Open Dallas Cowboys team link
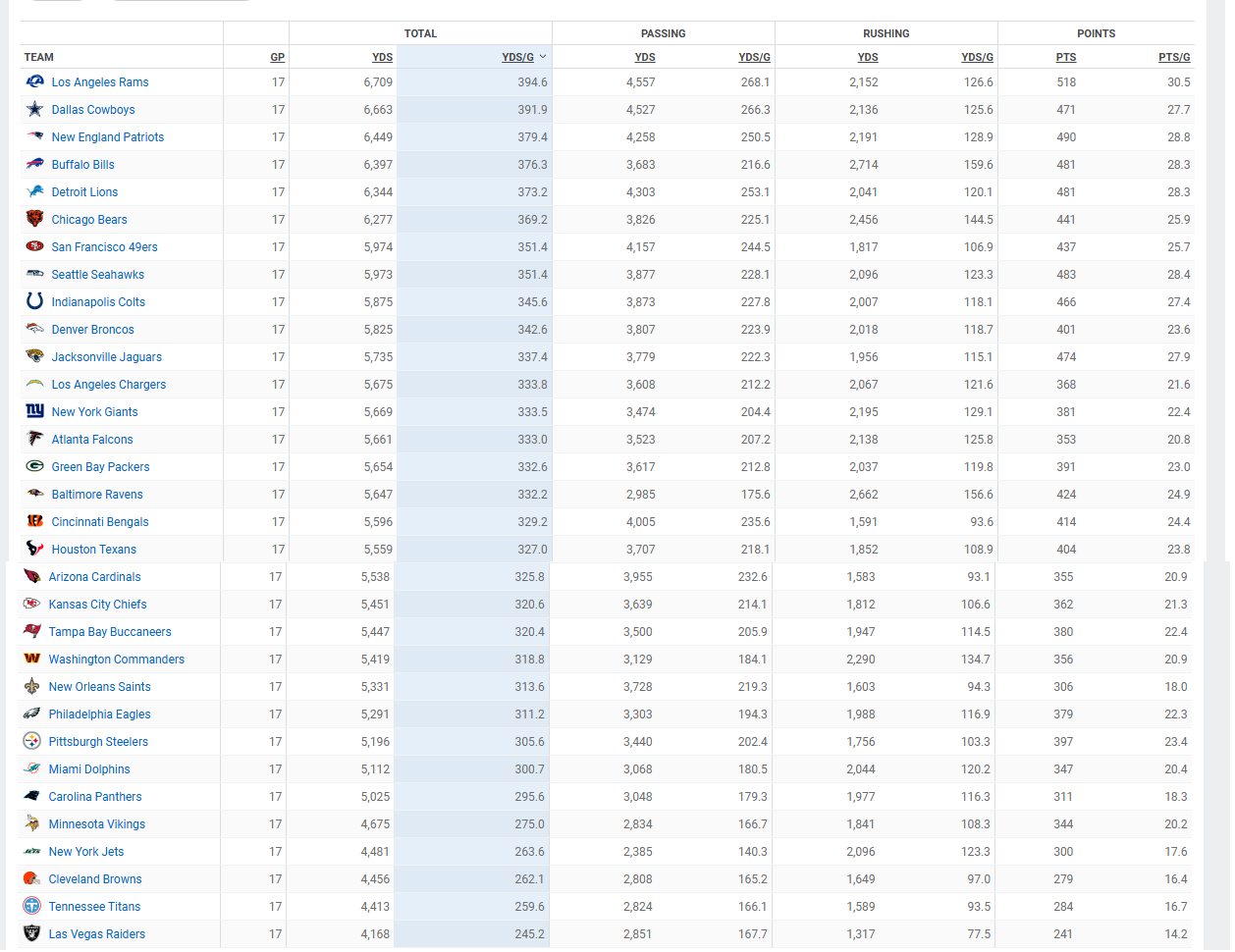1235x952 pixels. pos(93,110)
